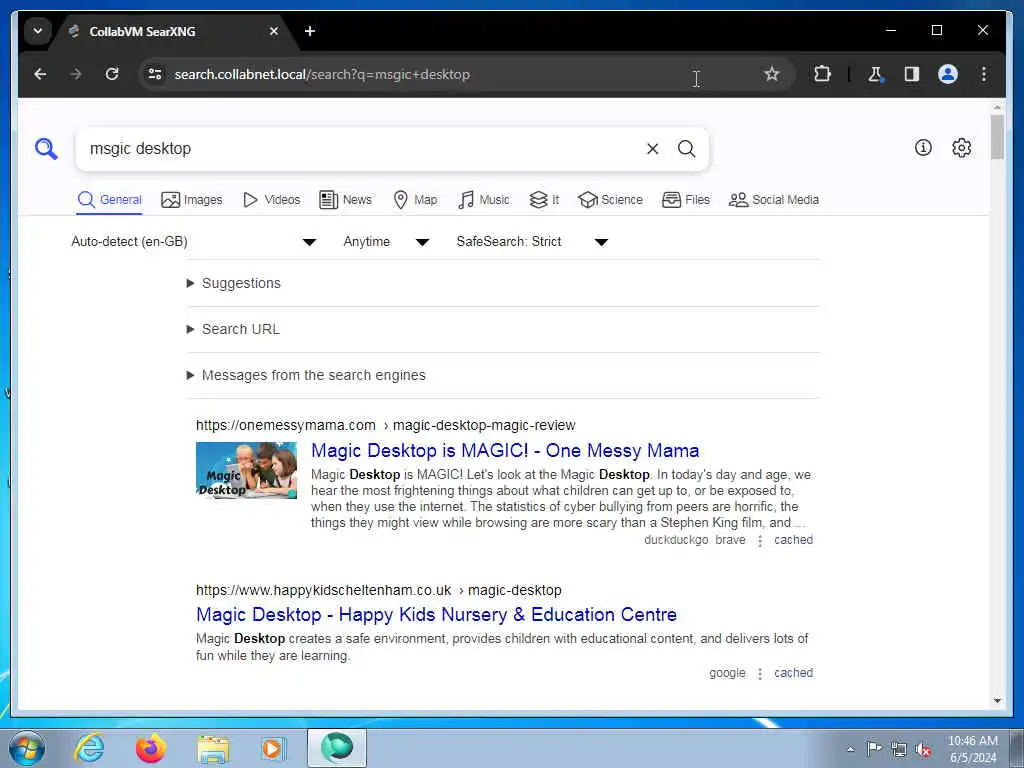Reload the page

(x=112, y=74)
